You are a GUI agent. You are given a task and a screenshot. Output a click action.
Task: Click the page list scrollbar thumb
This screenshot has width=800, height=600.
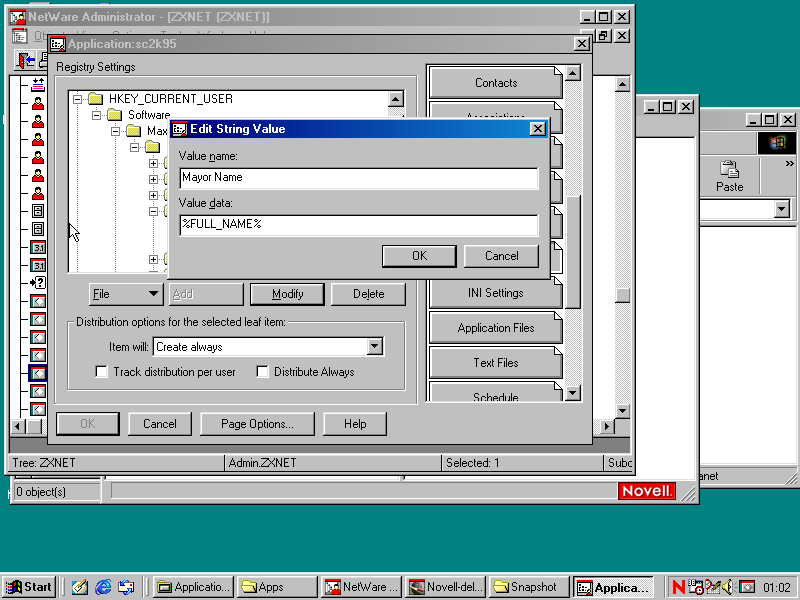573,252
